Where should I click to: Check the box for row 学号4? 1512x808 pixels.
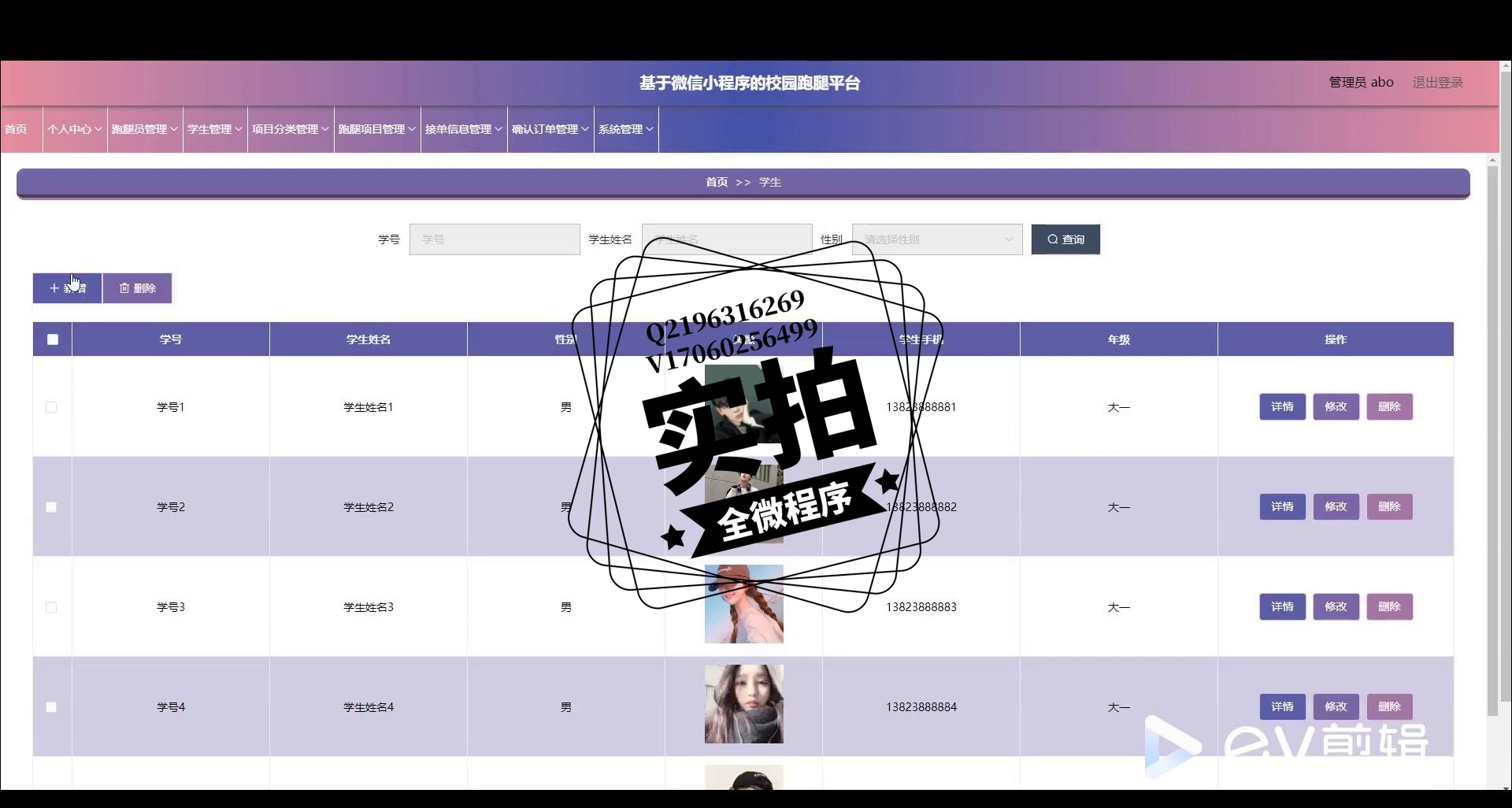[x=51, y=707]
